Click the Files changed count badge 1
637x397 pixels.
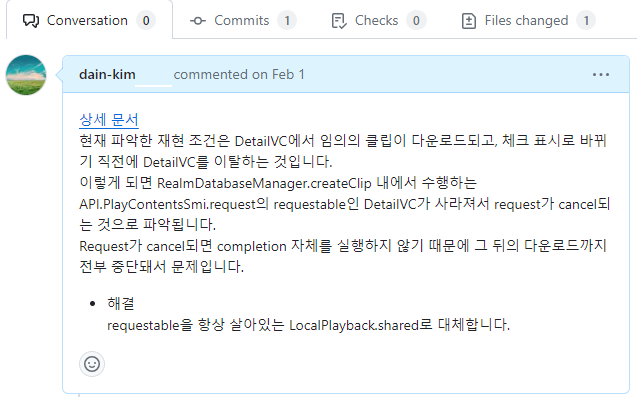[x=586, y=21]
